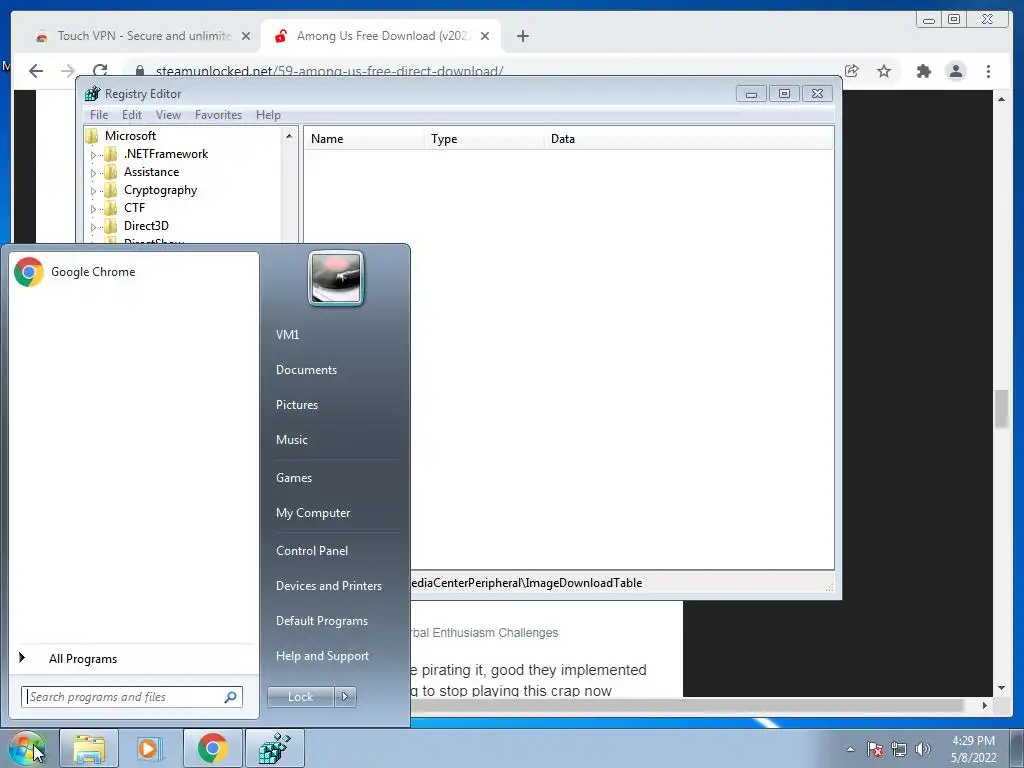
Task: Open the Chrome three-dot menu
Action: coord(989,71)
